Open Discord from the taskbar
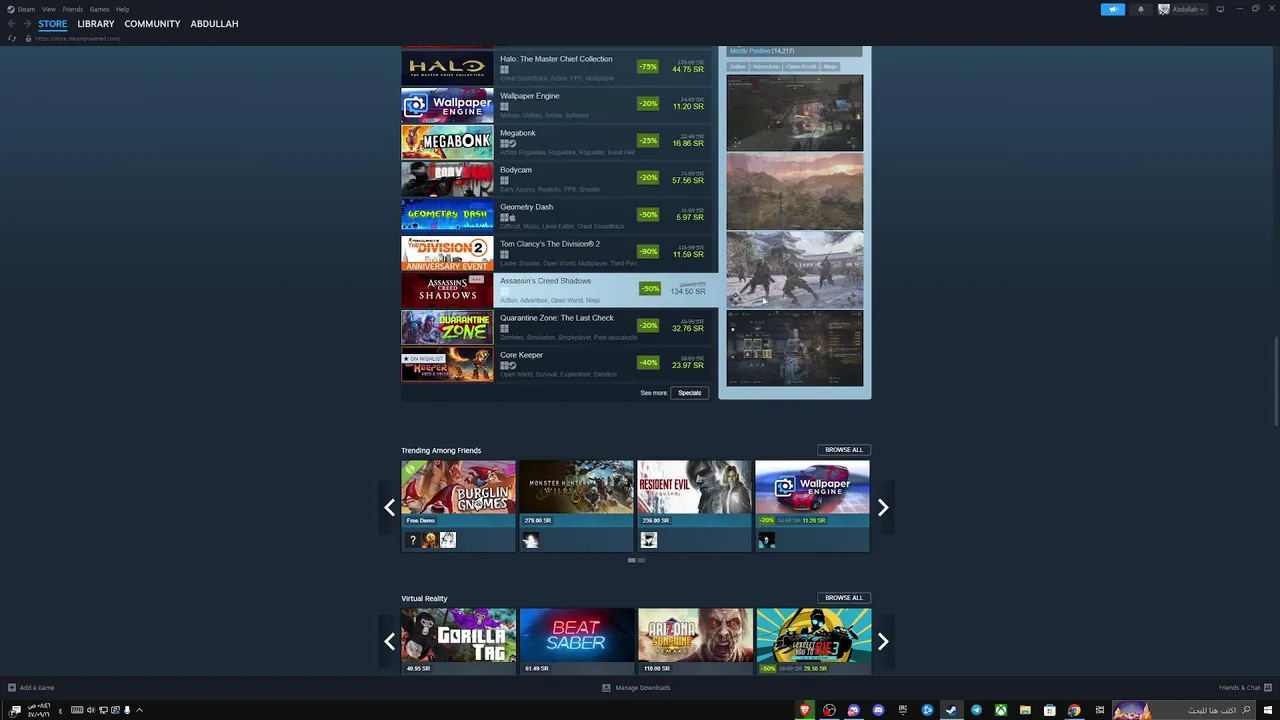This screenshot has height=720, width=1280. coord(878,710)
